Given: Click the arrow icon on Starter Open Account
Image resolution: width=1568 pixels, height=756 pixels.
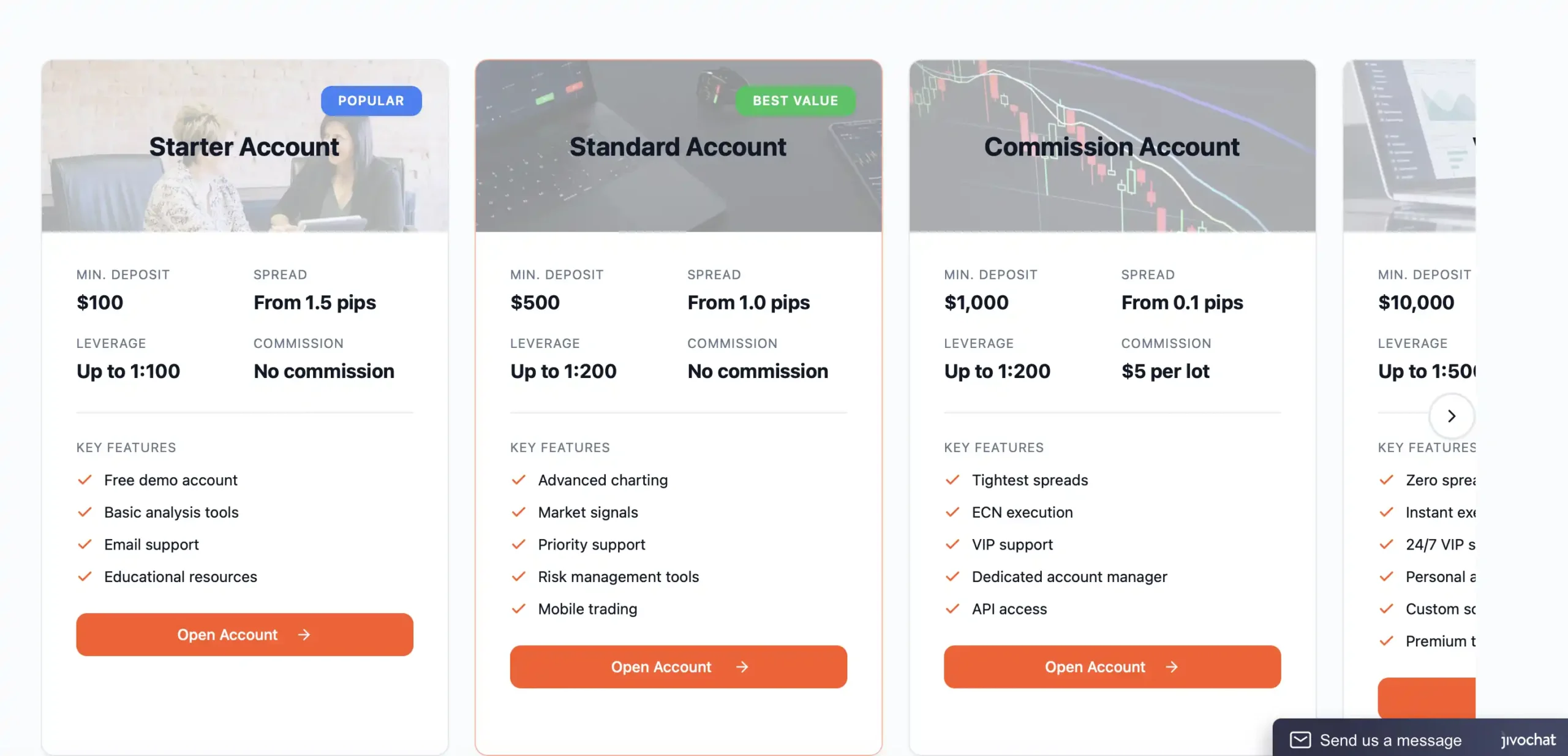Looking at the screenshot, I should 304,635.
